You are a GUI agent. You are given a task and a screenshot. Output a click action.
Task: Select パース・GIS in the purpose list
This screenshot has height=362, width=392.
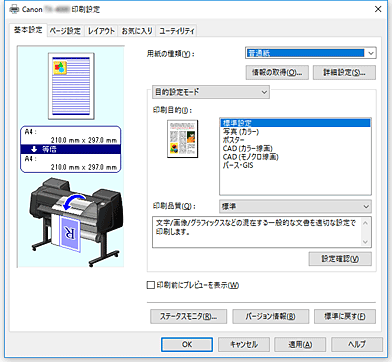pos(295,165)
